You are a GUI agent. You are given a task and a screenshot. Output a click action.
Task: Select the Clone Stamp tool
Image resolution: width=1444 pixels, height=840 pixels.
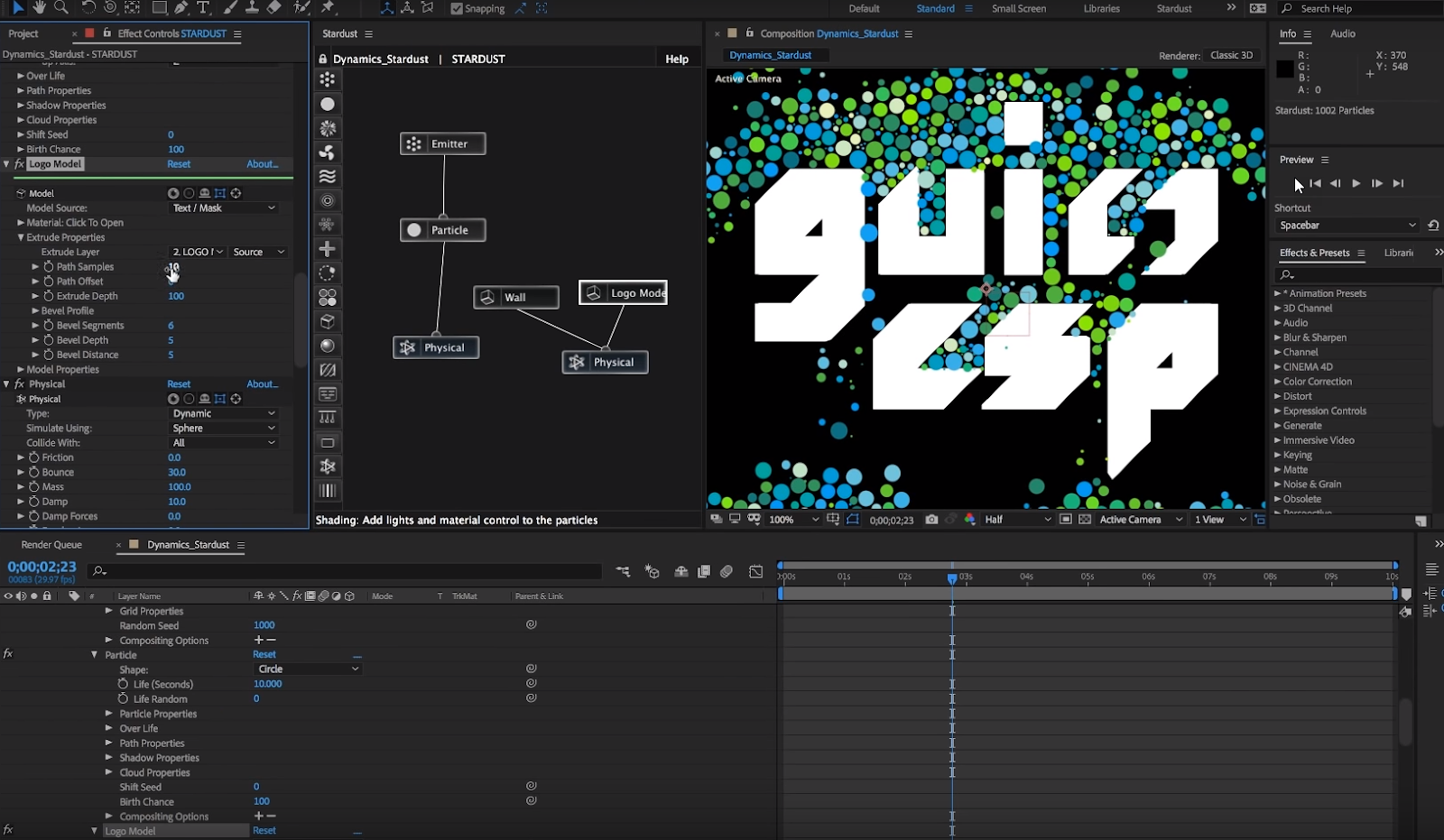(252, 8)
